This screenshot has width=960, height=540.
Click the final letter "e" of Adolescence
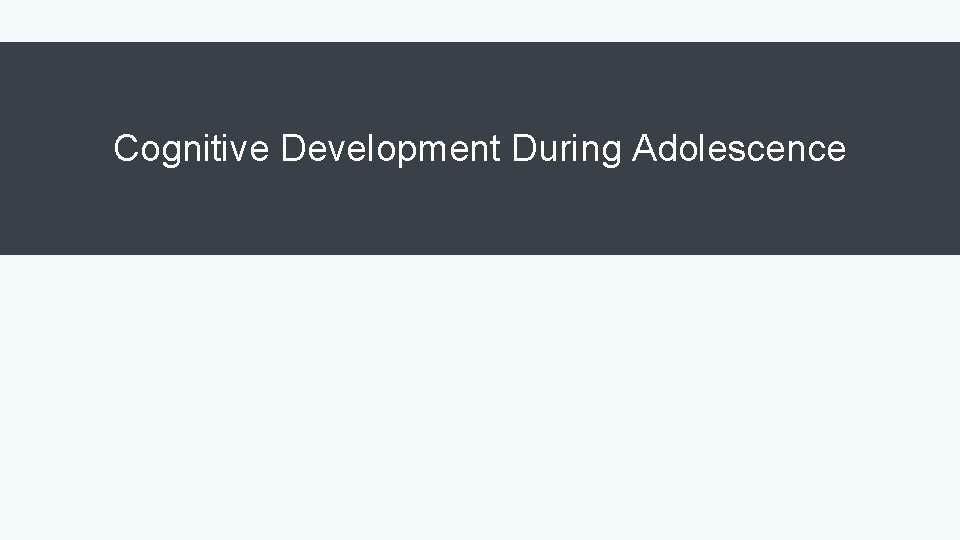(837, 152)
